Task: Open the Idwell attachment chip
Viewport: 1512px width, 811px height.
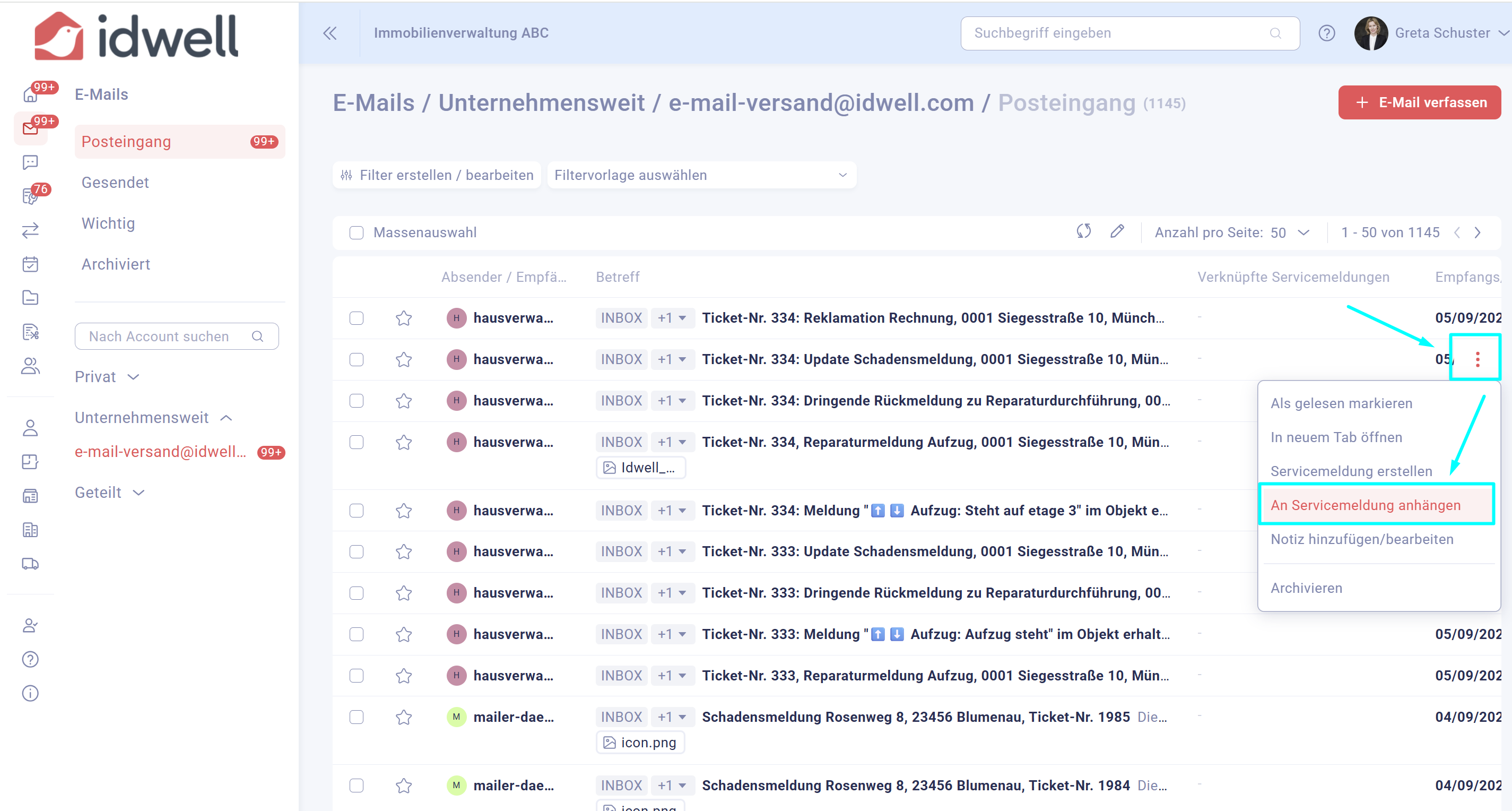Action: pos(640,468)
